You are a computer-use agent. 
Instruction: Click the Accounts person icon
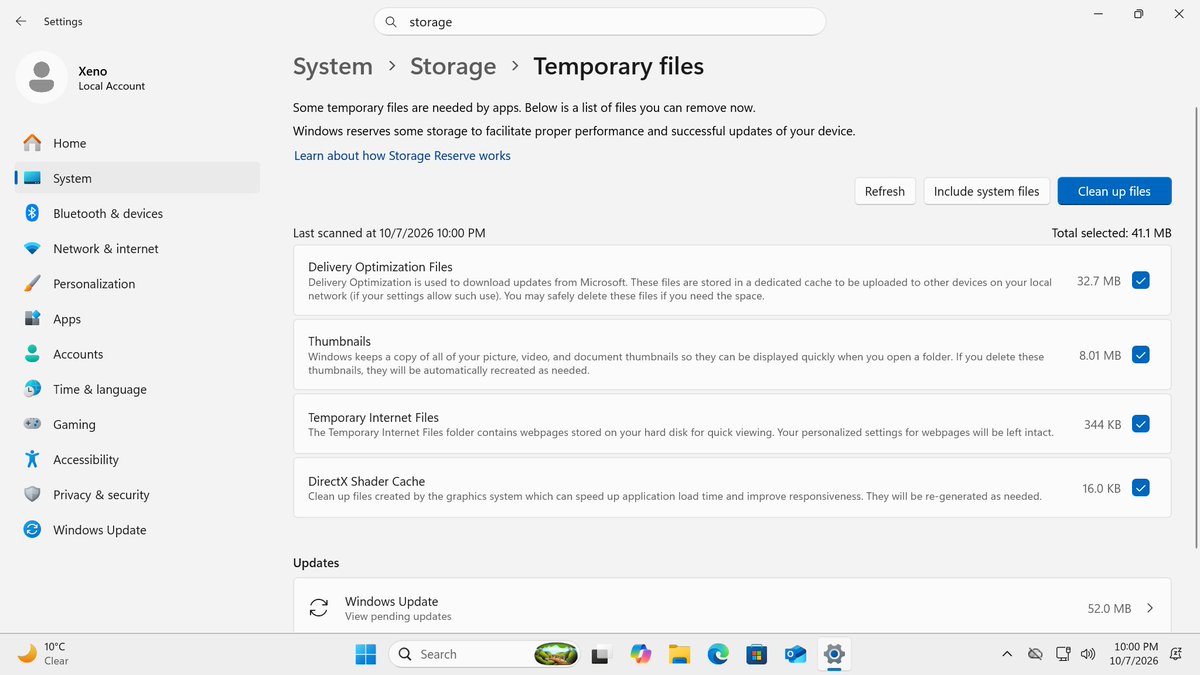32,354
